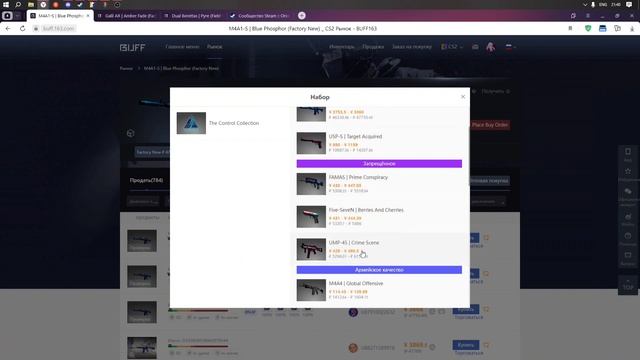Open the Рынок nav item

point(214,47)
